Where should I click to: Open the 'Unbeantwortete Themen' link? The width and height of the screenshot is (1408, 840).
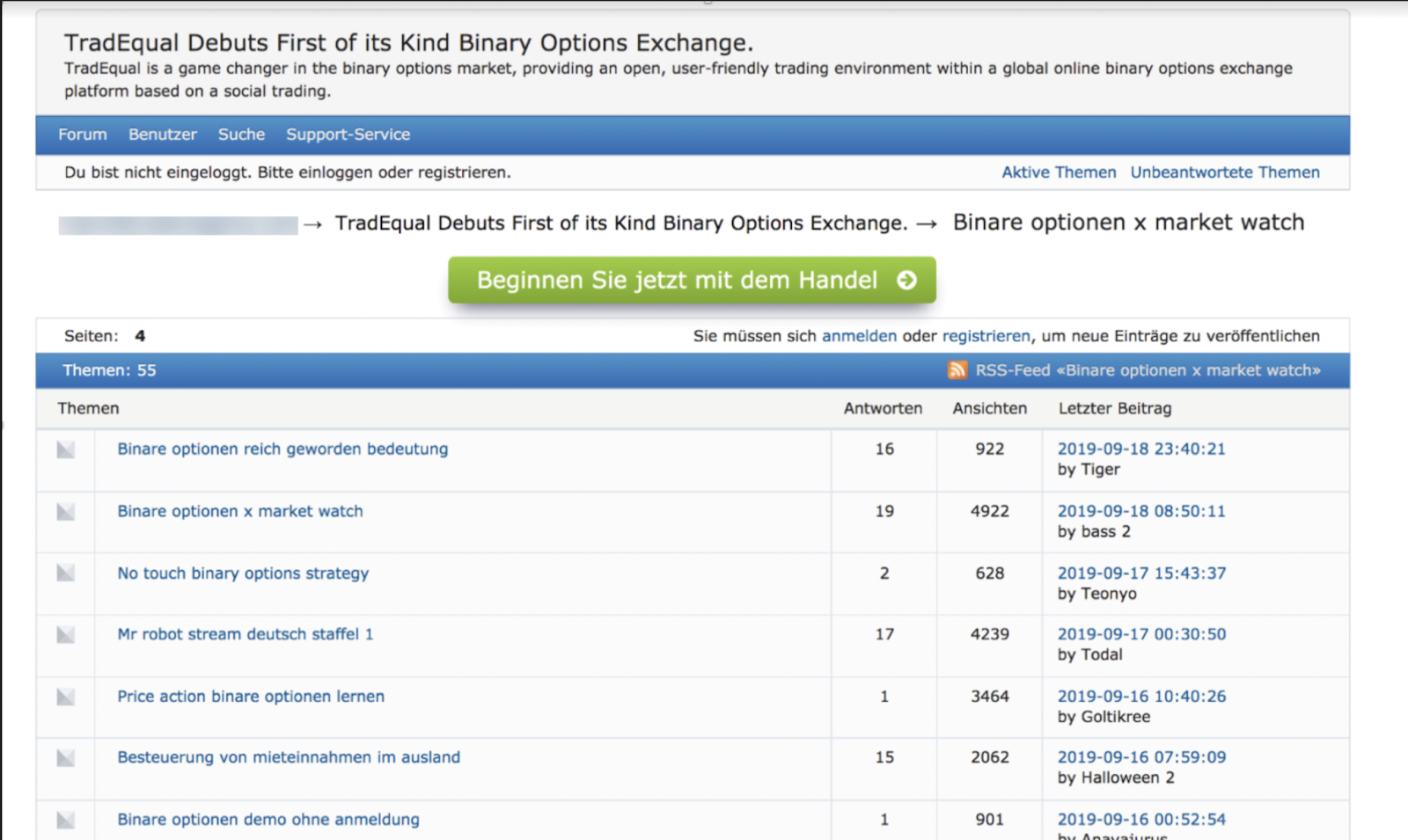pos(1225,172)
